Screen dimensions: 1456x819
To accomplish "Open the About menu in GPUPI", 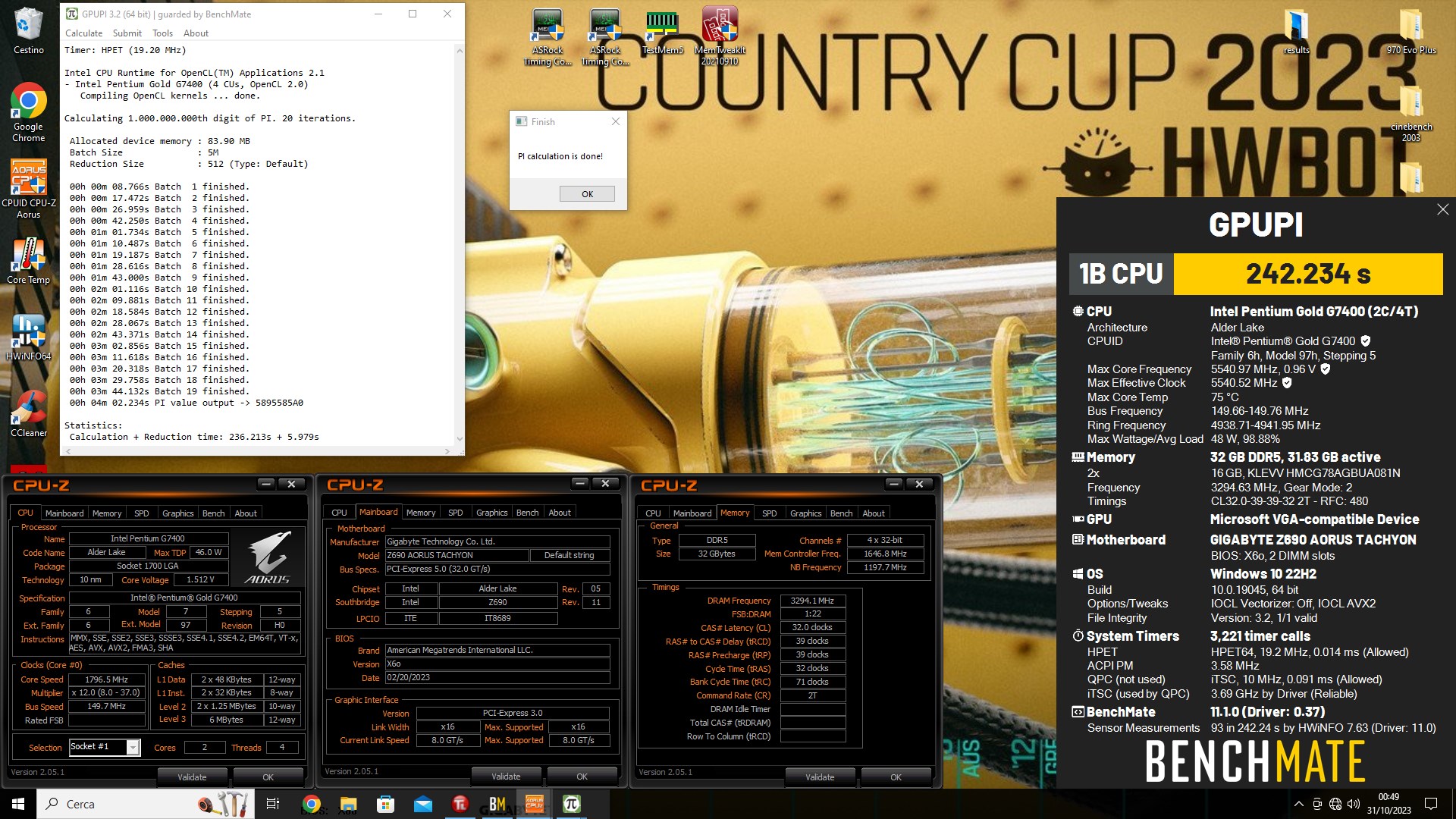I will point(196,33).
